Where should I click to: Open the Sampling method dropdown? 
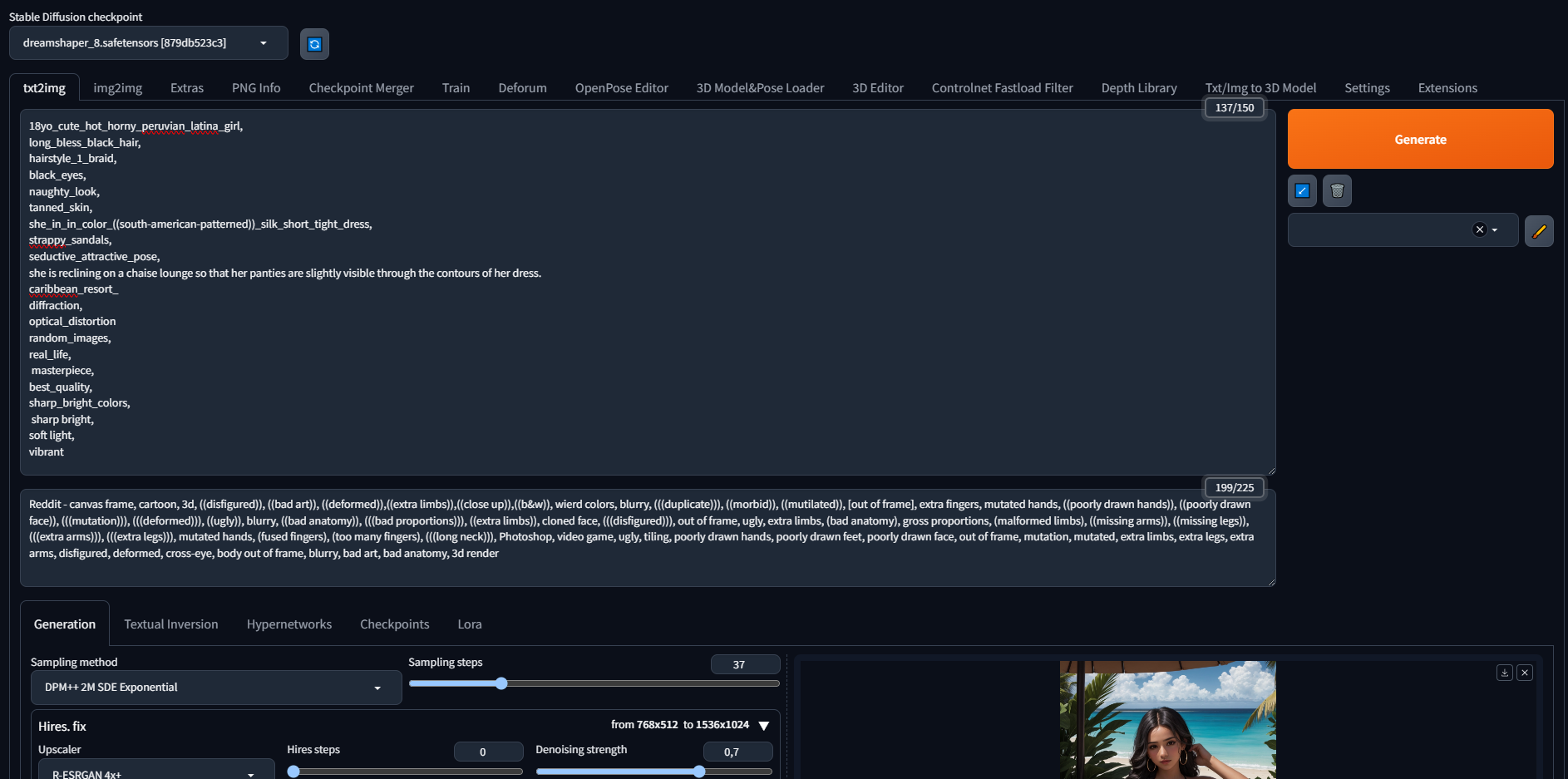[x=215, y=688]
